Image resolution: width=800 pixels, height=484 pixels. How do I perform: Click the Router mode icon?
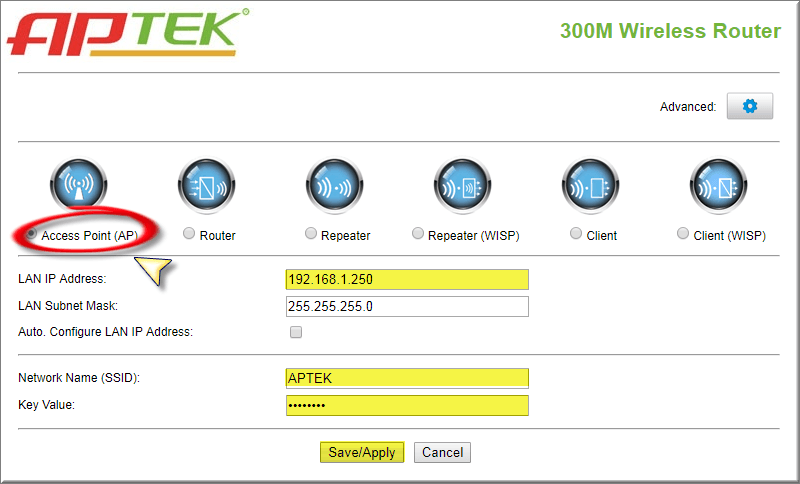click(x=206, y=187)
